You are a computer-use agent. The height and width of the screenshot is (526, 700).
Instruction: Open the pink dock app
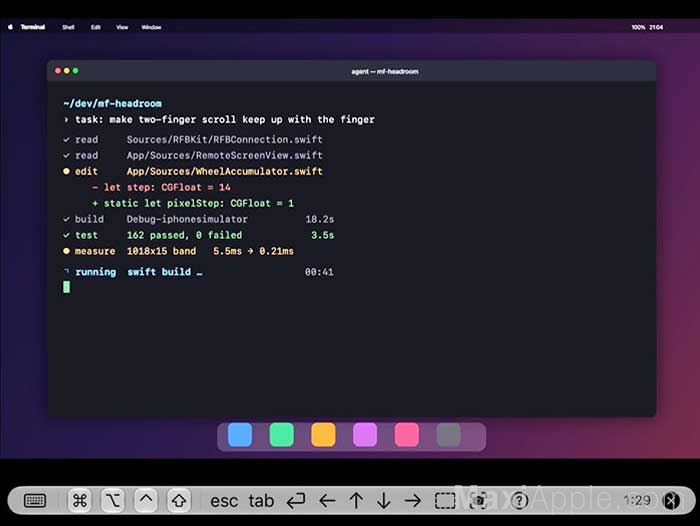pos(407,434)
